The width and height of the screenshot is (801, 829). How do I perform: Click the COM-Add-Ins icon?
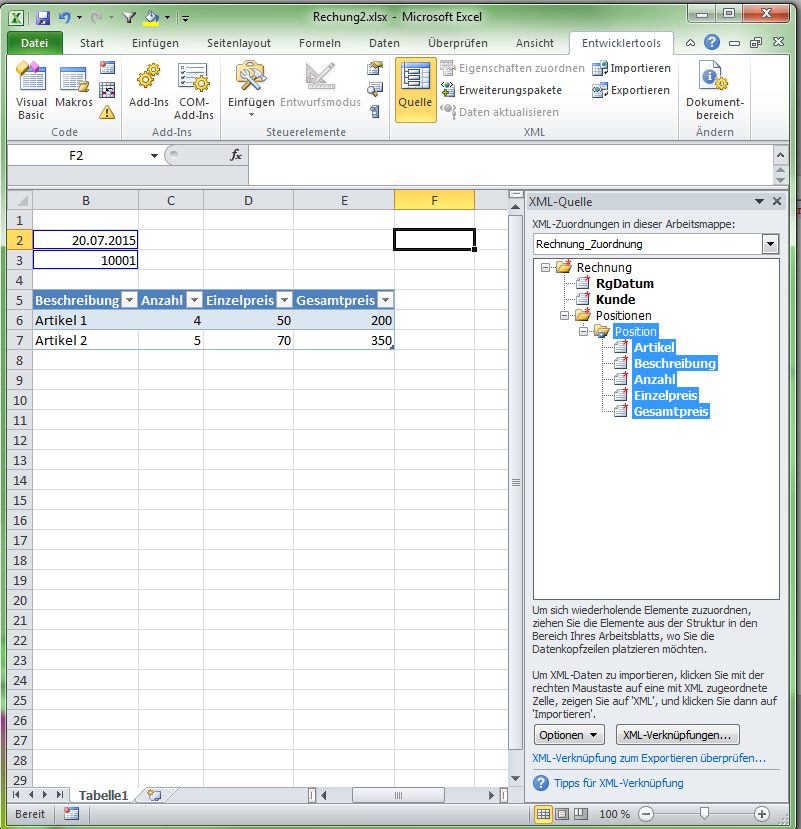tap(196, 90)
